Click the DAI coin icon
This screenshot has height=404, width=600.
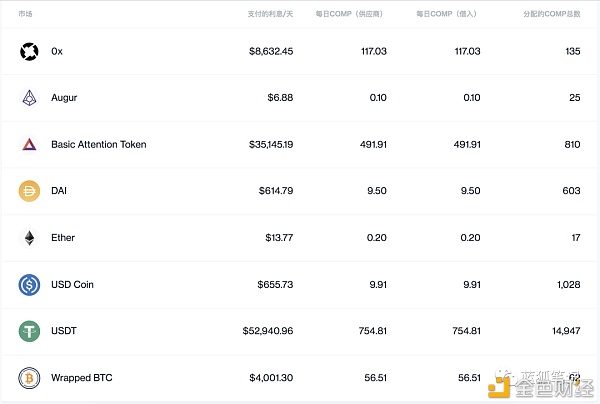(x=29, y=191)
